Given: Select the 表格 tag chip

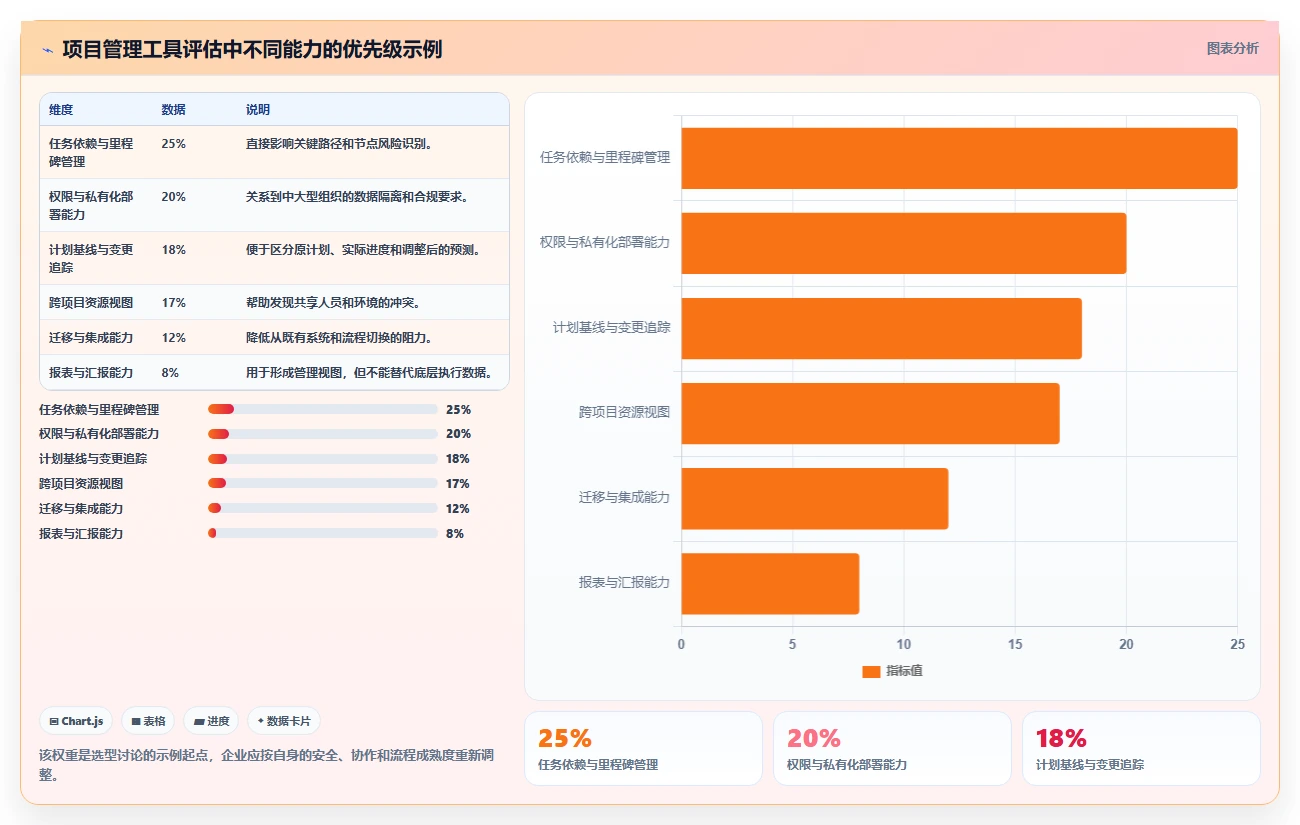Looking at the screenshot, I should click(148, 721).
